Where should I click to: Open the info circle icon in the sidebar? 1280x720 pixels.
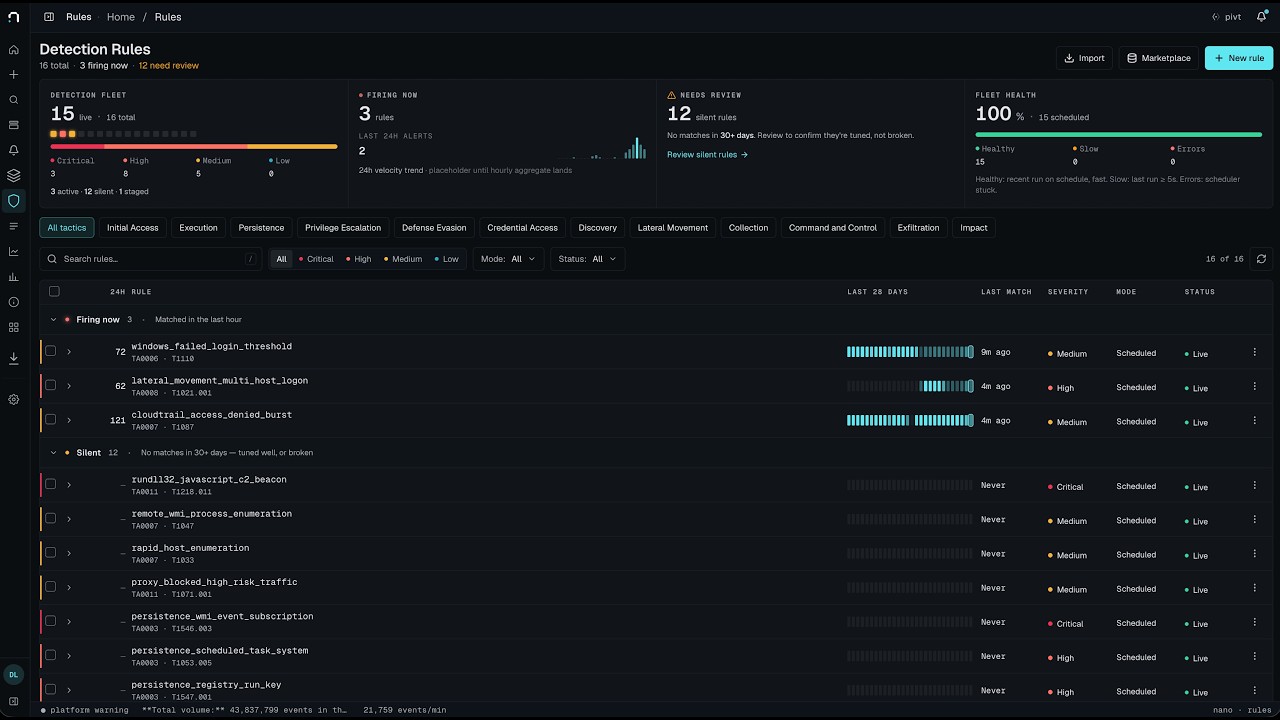[x=13, y=302]
